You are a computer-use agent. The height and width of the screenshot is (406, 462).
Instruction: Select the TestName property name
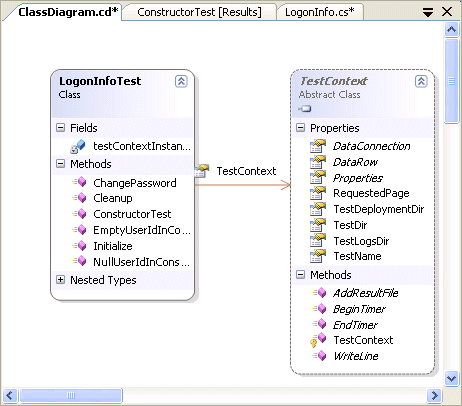click(x=357, y=256)
